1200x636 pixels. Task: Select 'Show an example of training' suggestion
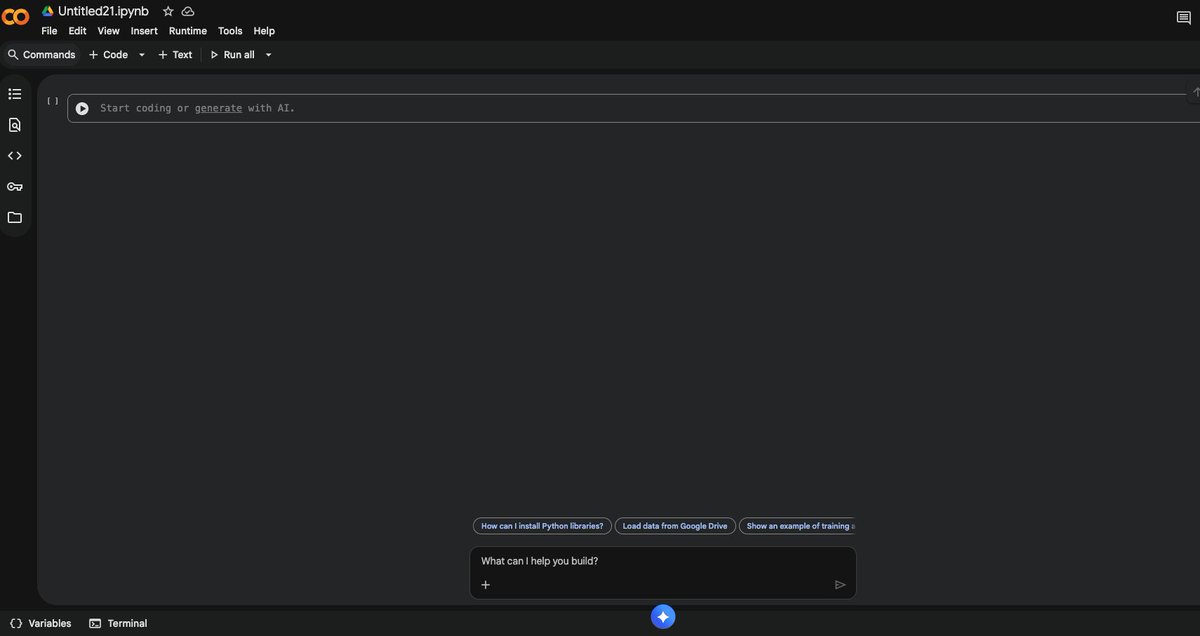pos(797,526)
